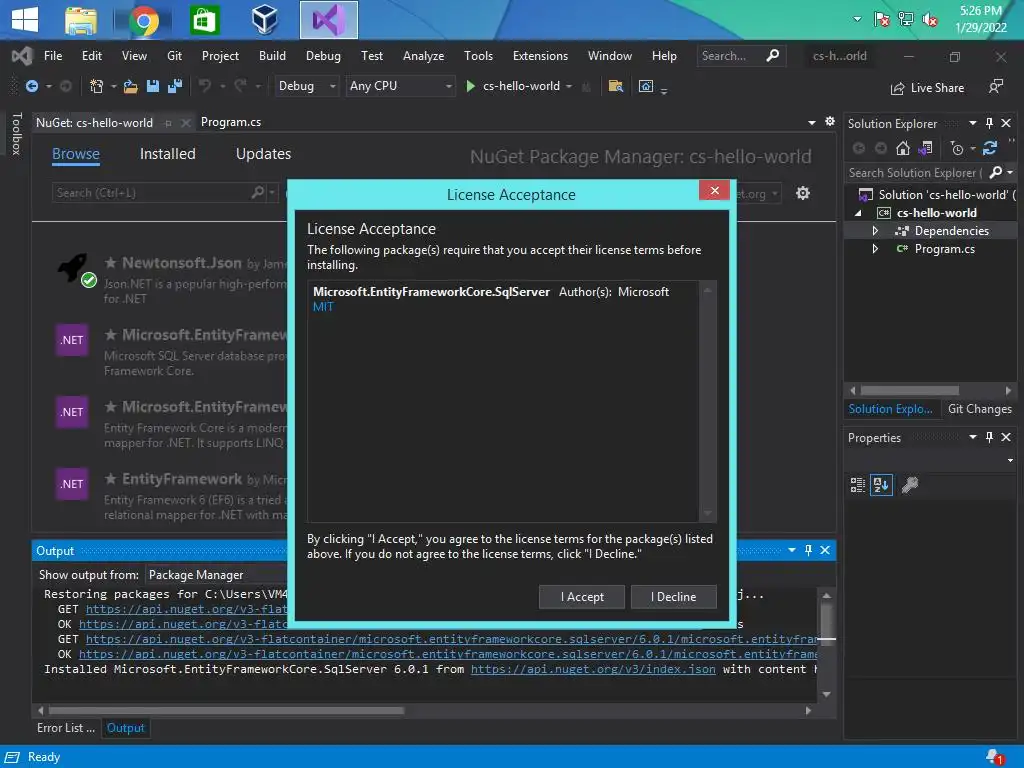Switch to the Program.cs tab
The width and height of the screenshot is (1024, 768).
tap(231, 122)
